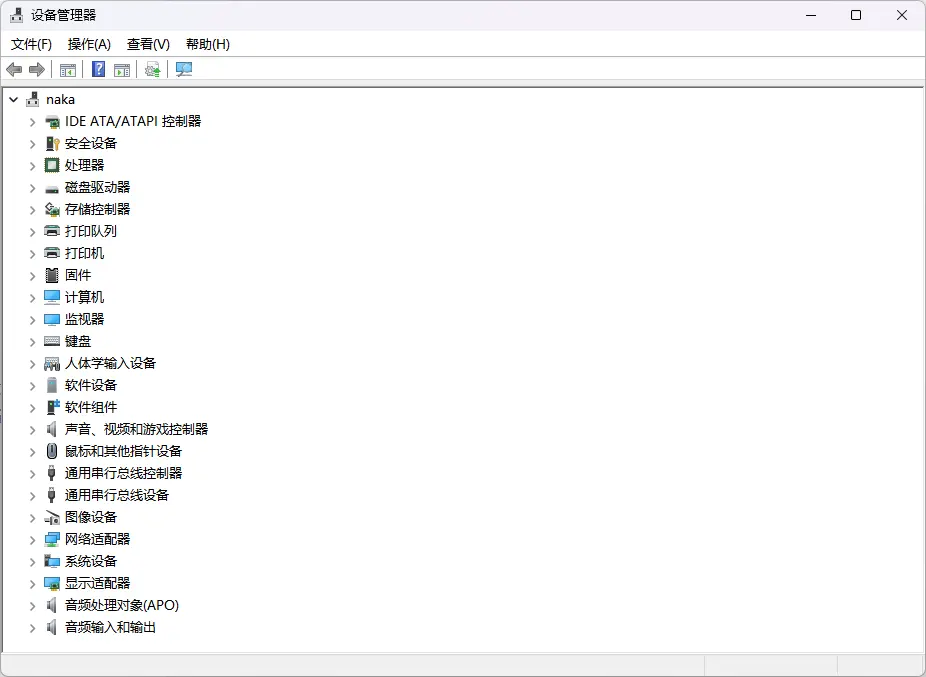Select the 磁盘驱动器 label text
This screenshot has width=926, height=677.
(97, 187)
